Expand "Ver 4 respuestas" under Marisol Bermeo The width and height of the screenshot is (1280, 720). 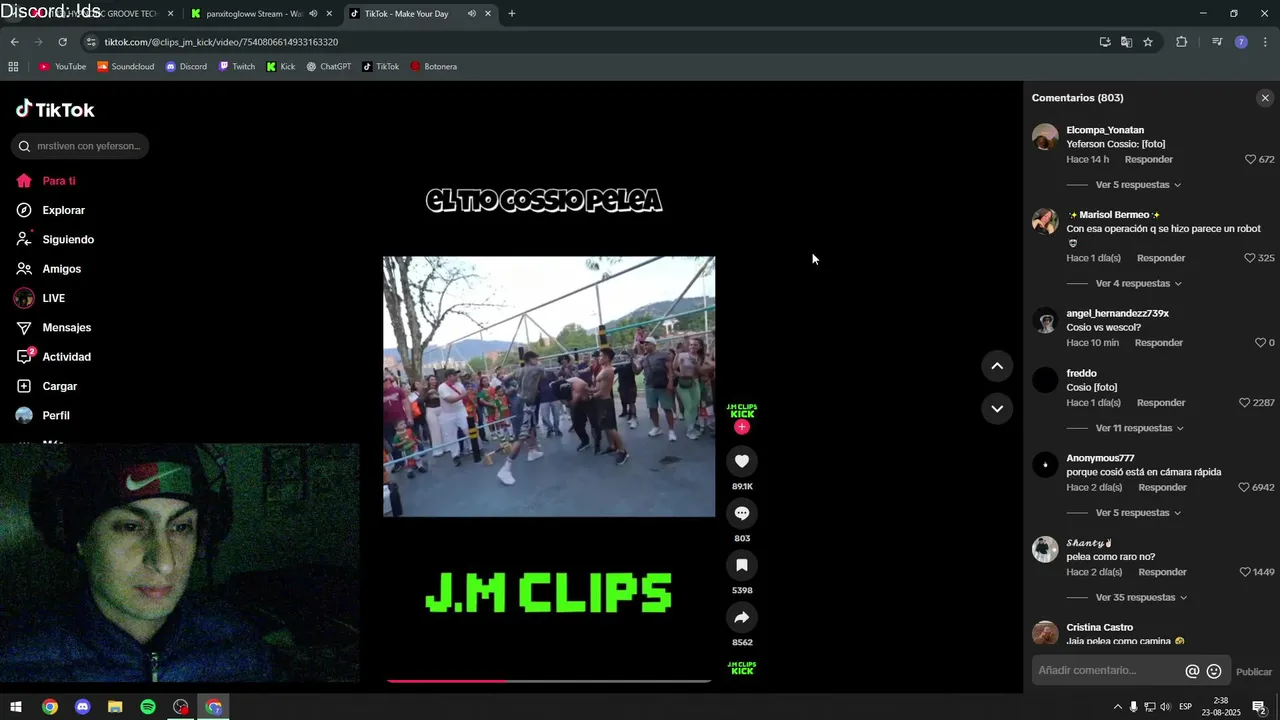1138,284
